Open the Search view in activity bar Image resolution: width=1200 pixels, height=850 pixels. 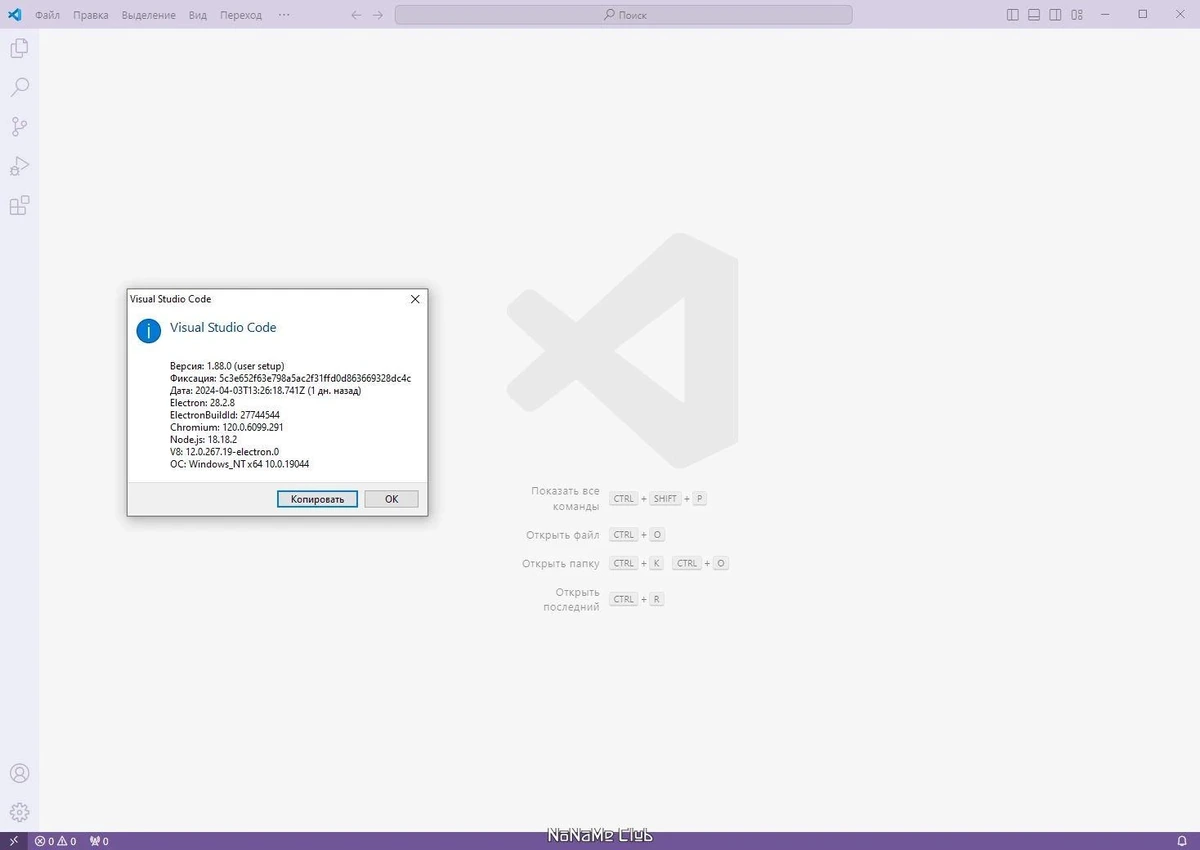(19, 87)
